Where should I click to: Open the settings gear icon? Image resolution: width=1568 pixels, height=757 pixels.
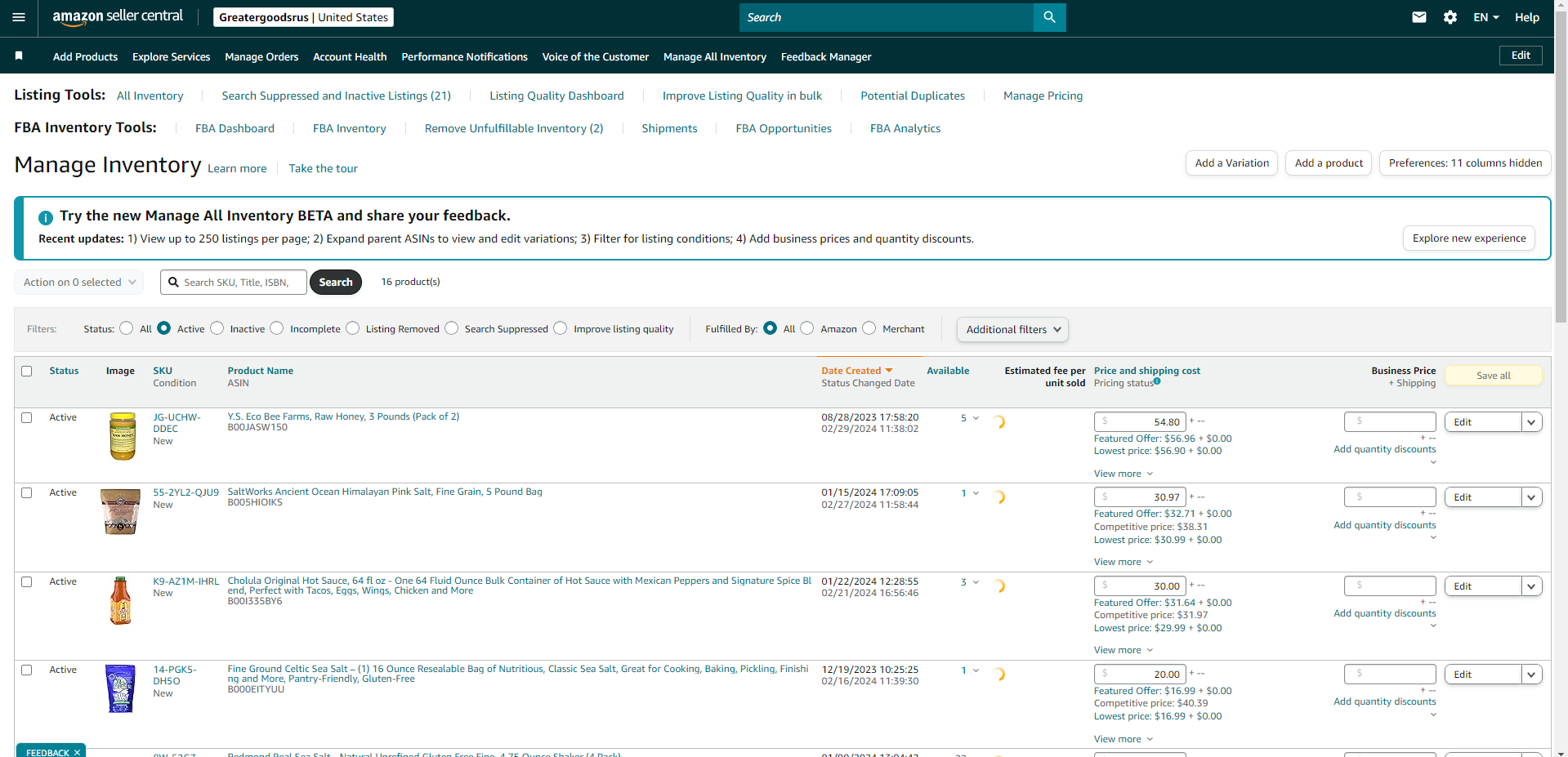(1450, 17)
